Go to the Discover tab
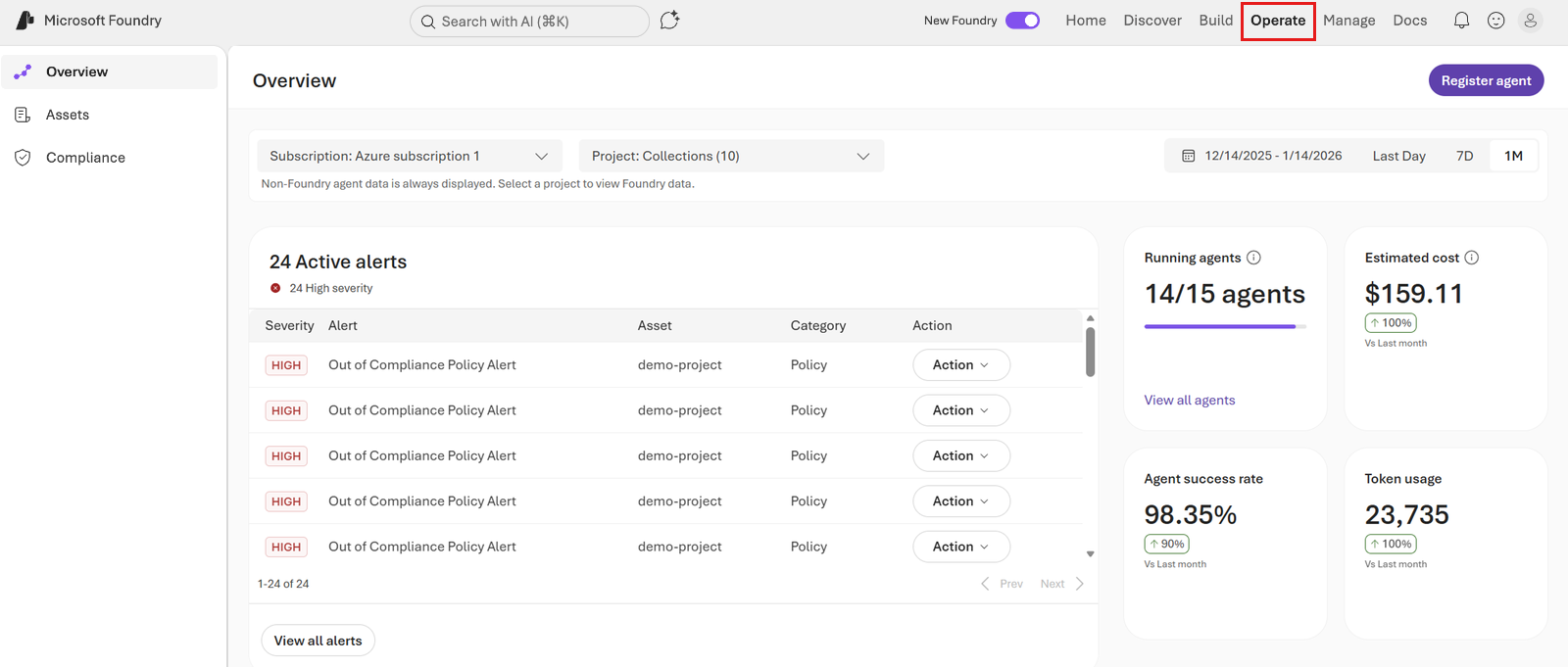 coord(1152,21)
